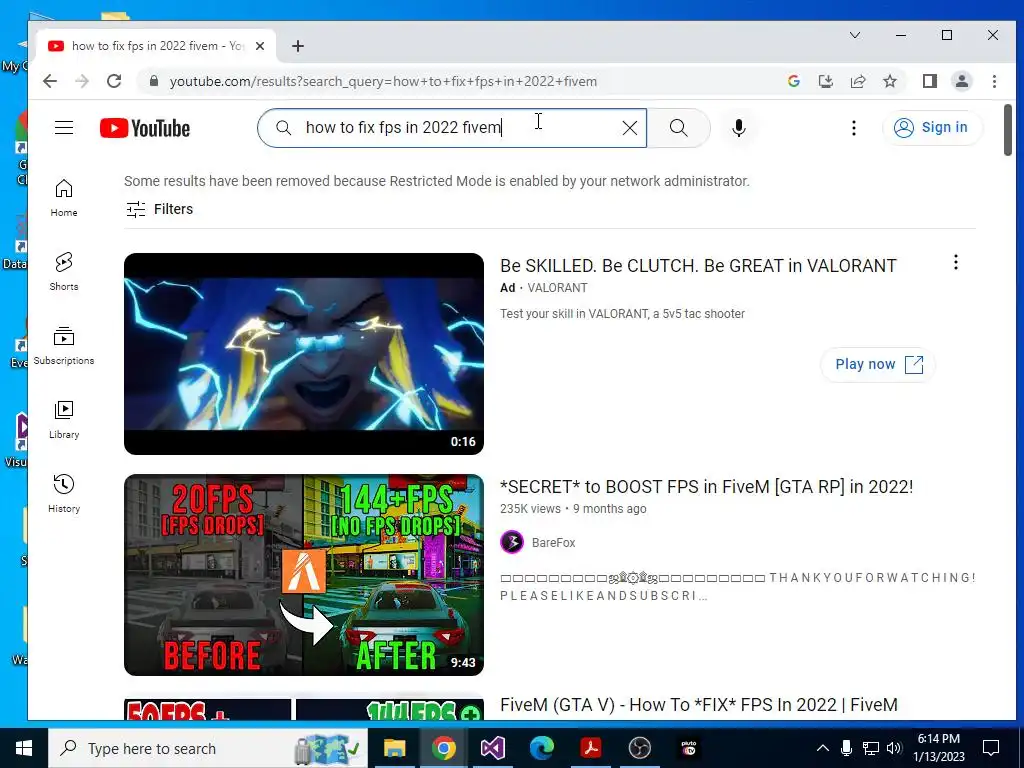Open Chrome three-dot menu
This screenshot has height=768, width=1024.
tap(994, 81)
